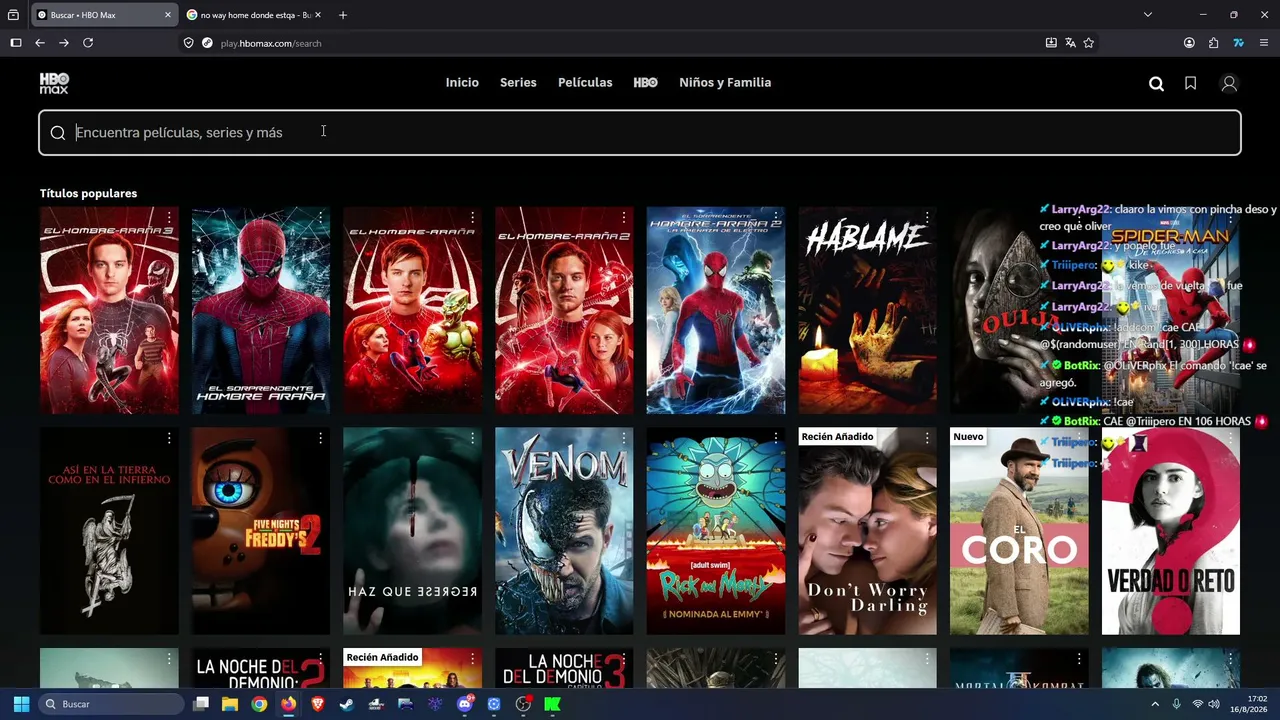This screenshot has height=720, width=1280.
Task: Open El Sorprendente Hombre Araña 2 poster
Action: pyautogui.click(x=716, y=310)
